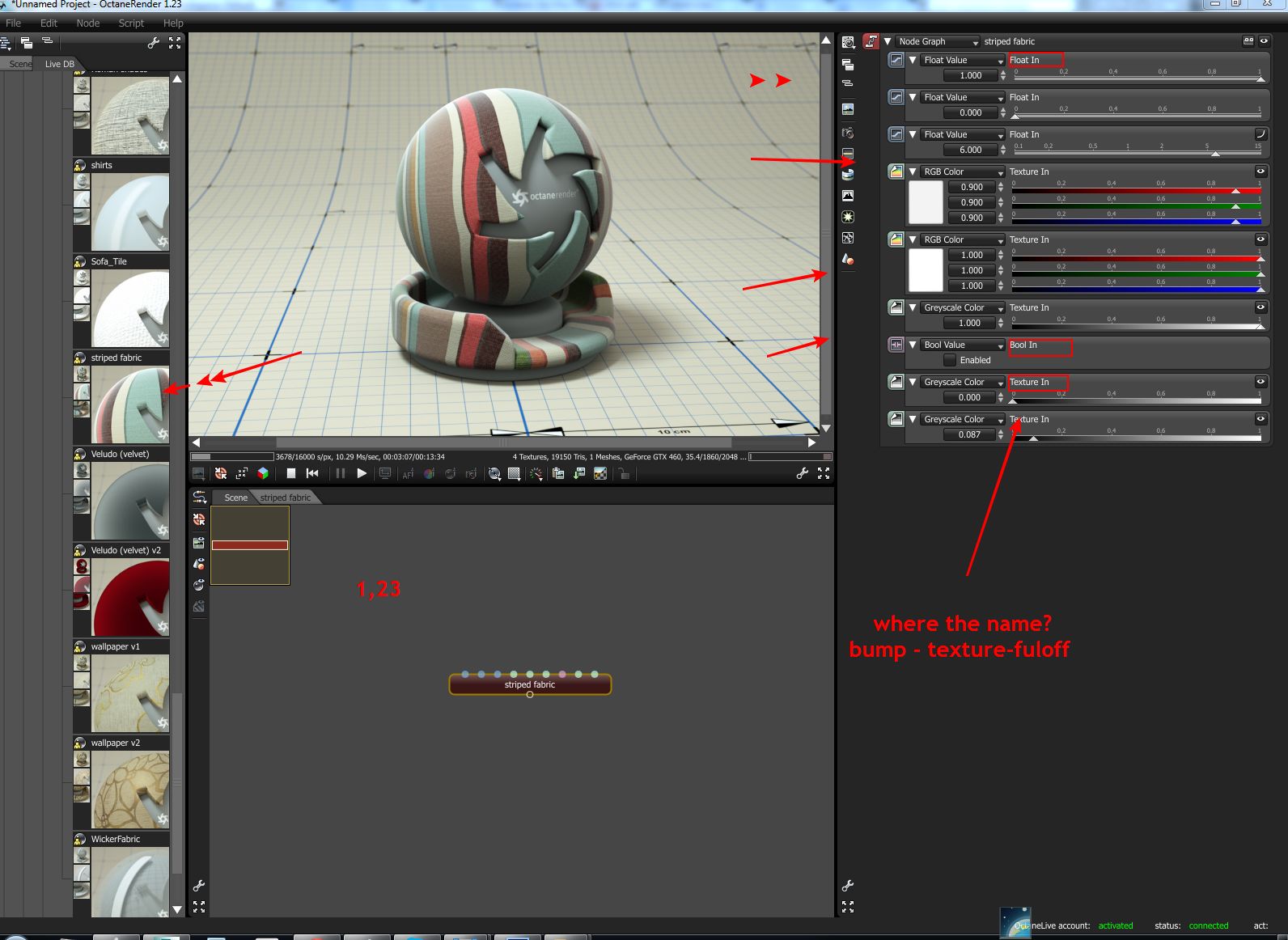Click the RGB cube display icon
1288x940 pixels.
point(263,473)
